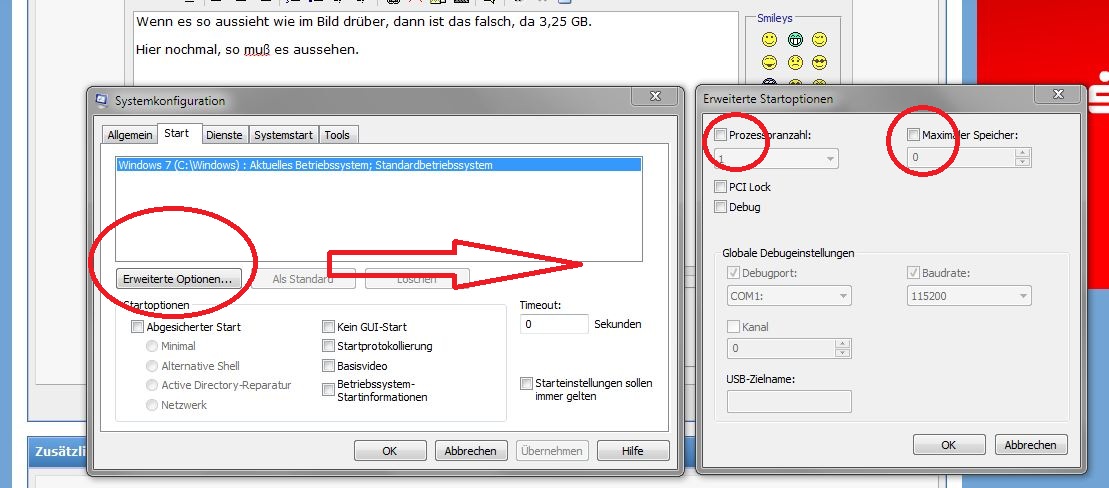Select Active Directory-Reparatur radio option
The height and width of the screenshot is (488, 1109).
click(151, 385)
